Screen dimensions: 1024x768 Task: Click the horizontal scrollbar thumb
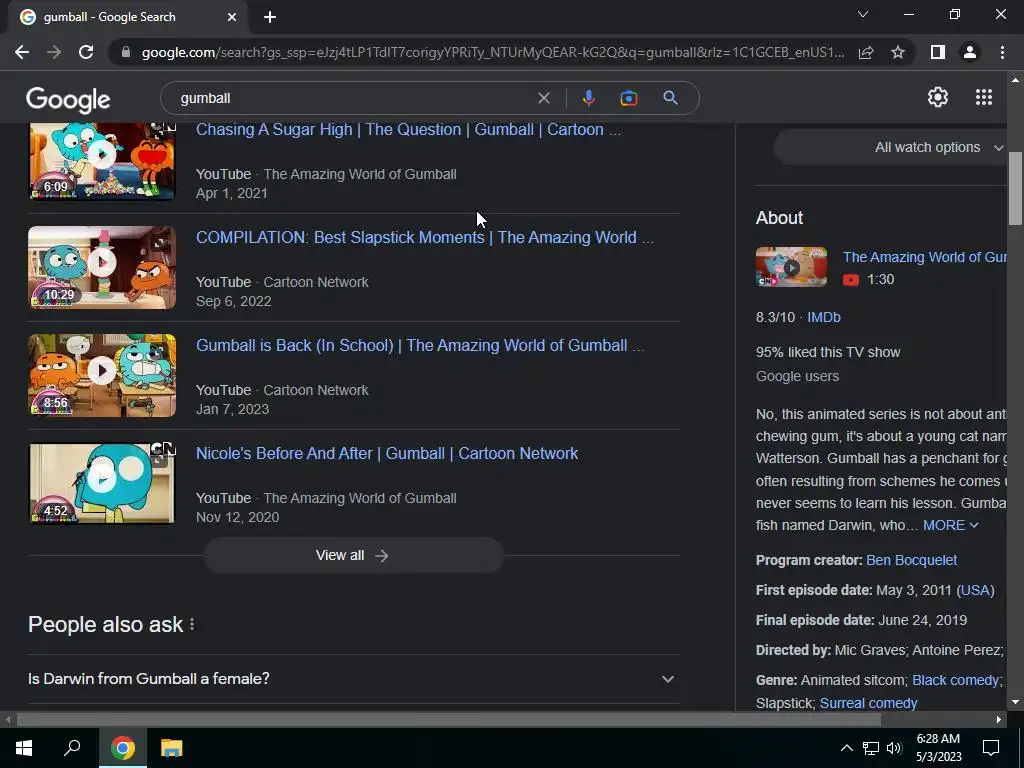[x=448, y=720]
